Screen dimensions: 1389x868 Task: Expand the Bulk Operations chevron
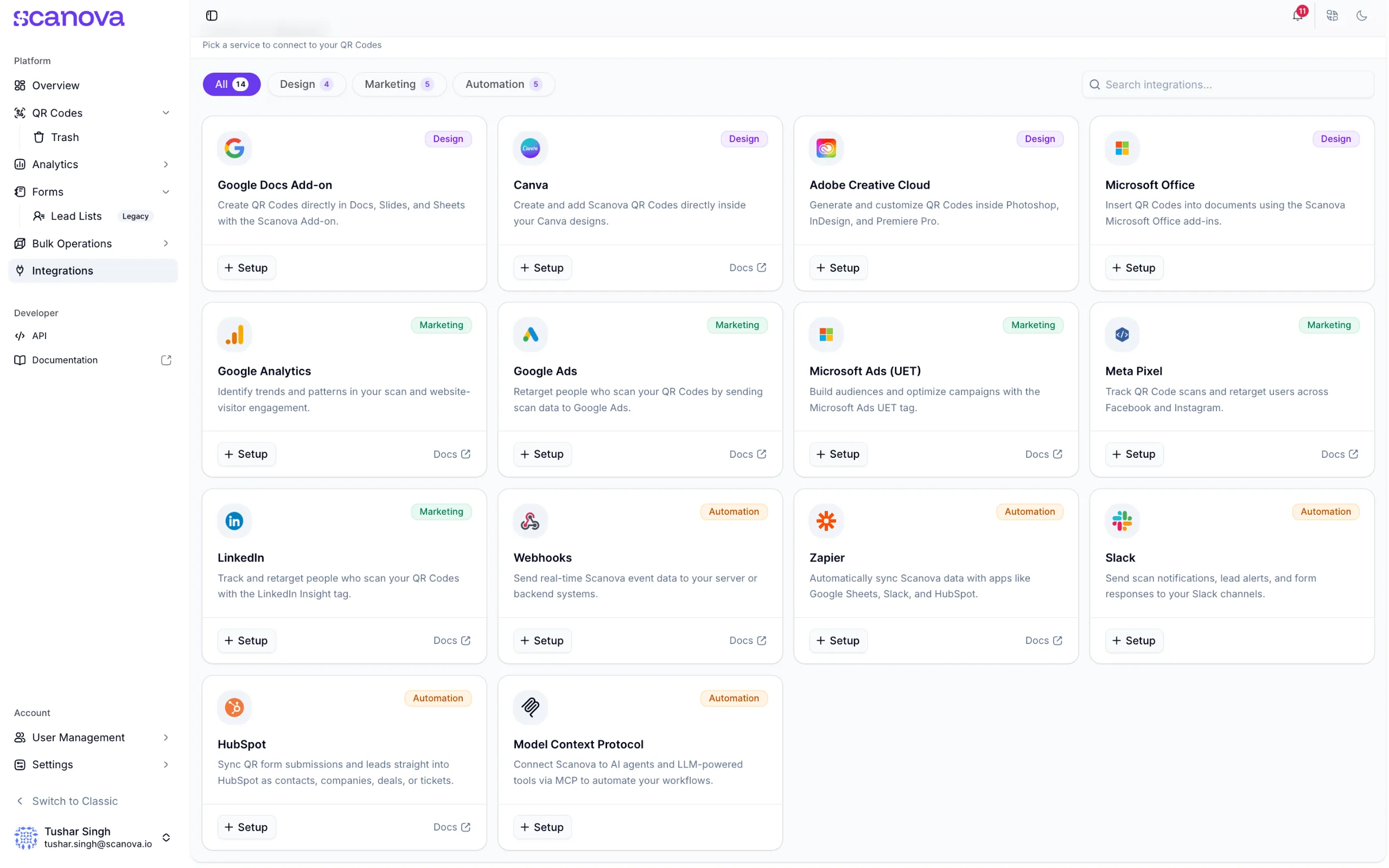click(x=166, y=244)
